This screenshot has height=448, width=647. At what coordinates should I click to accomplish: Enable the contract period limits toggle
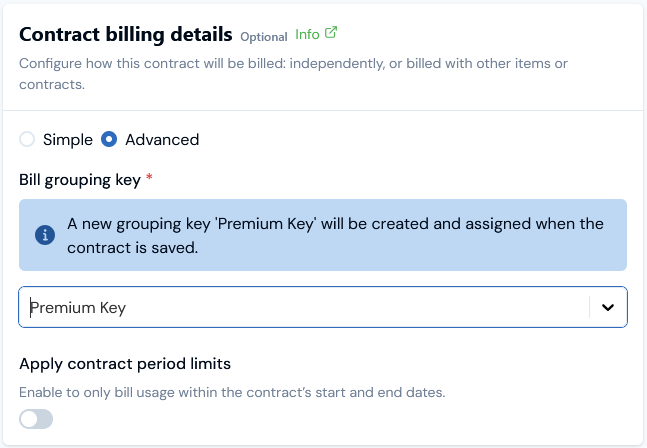tap(36, 419)
